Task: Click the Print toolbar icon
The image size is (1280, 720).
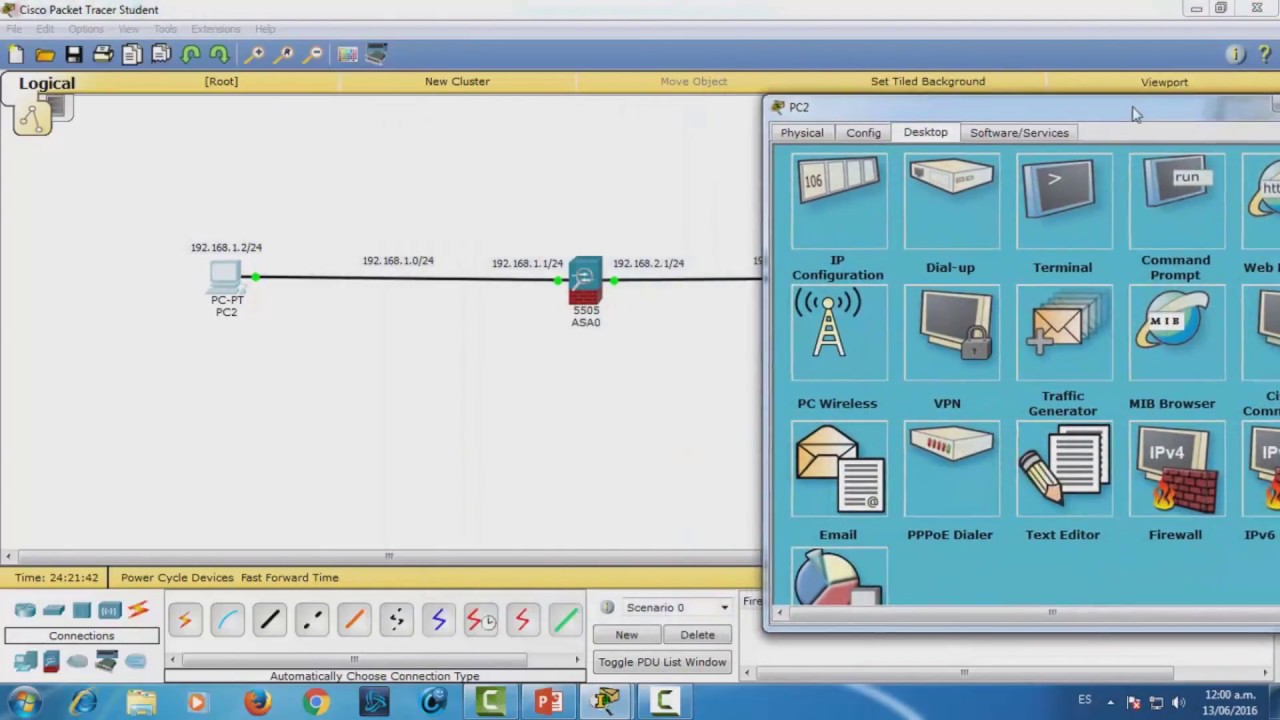Action: (103, 55)
